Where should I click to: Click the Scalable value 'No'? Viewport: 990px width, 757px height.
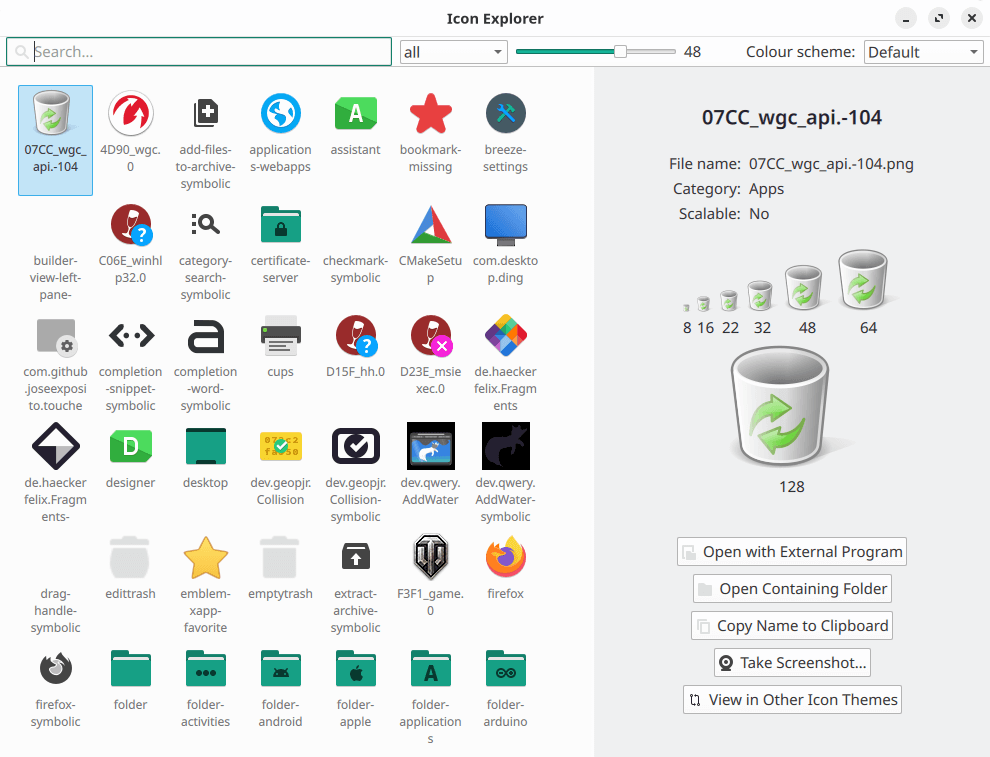(759, 214)
